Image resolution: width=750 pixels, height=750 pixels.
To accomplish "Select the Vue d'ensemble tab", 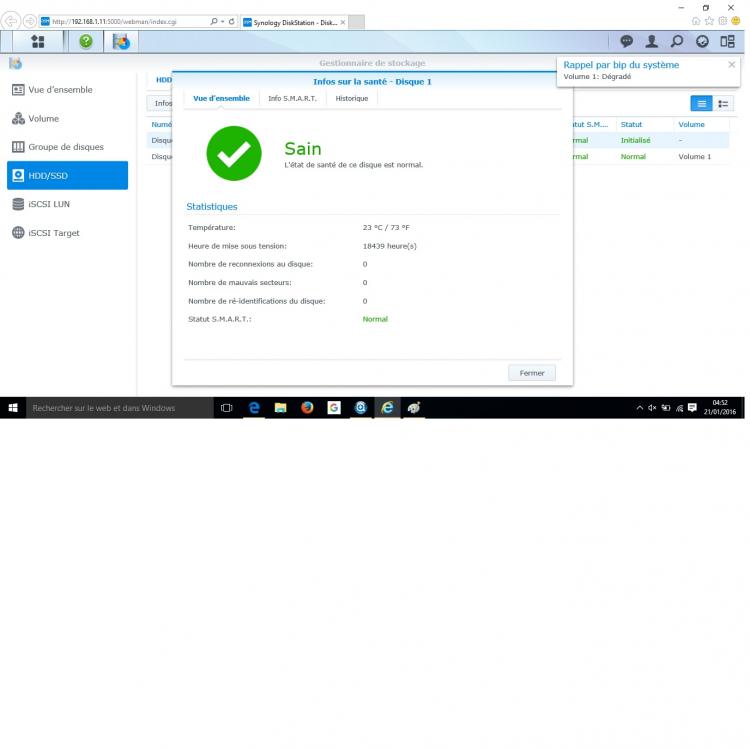I will [x=221, y=98].
